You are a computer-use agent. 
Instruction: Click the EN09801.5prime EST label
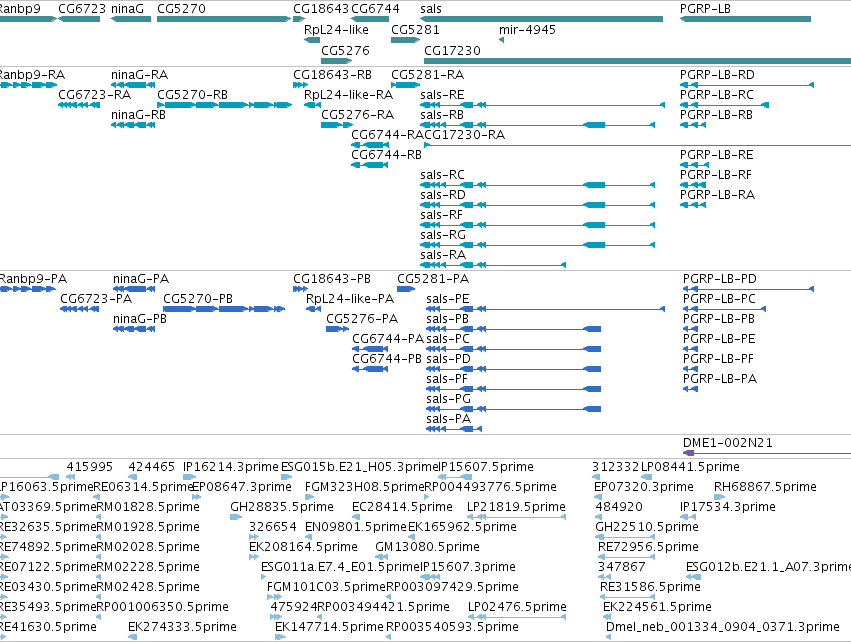355,527
